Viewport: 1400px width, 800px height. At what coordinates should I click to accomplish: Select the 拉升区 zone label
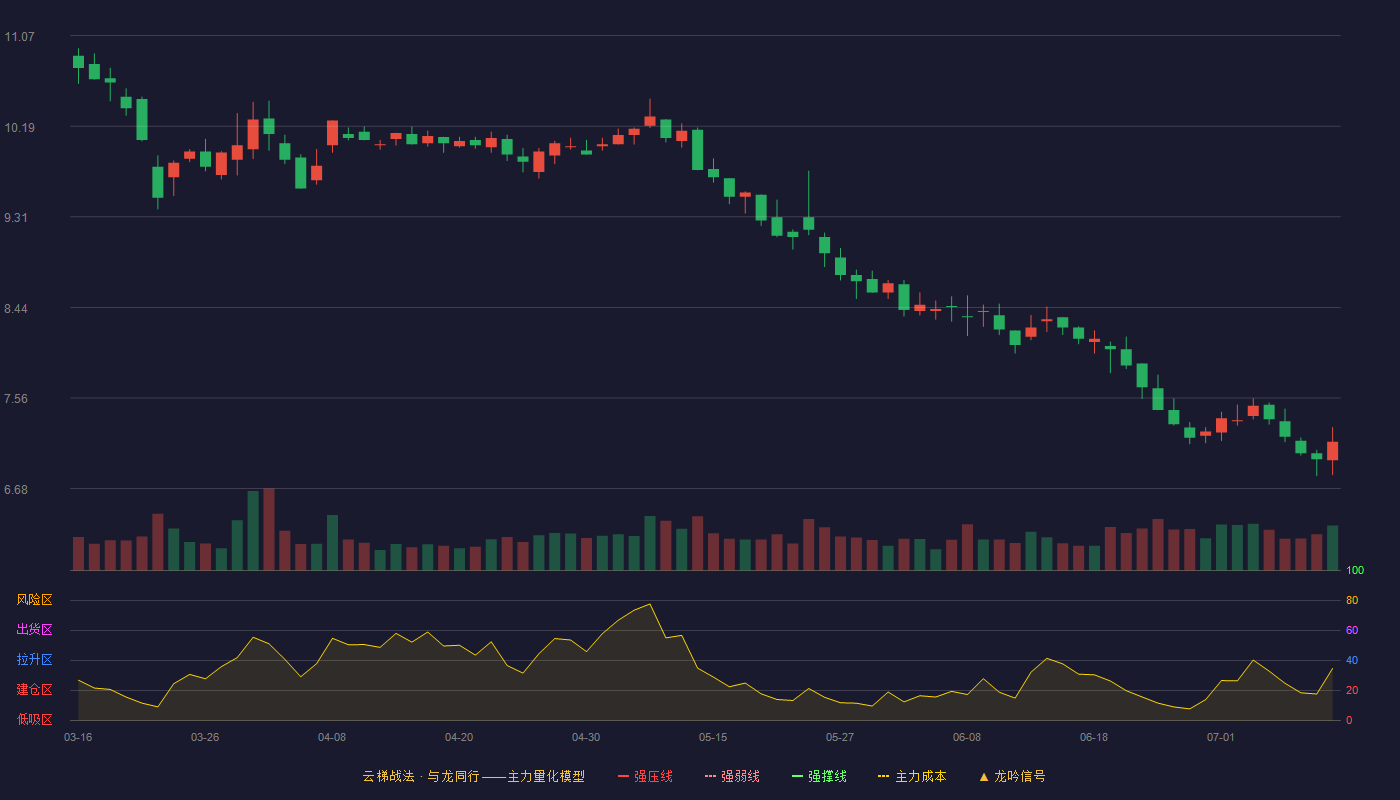coord(34,660)
